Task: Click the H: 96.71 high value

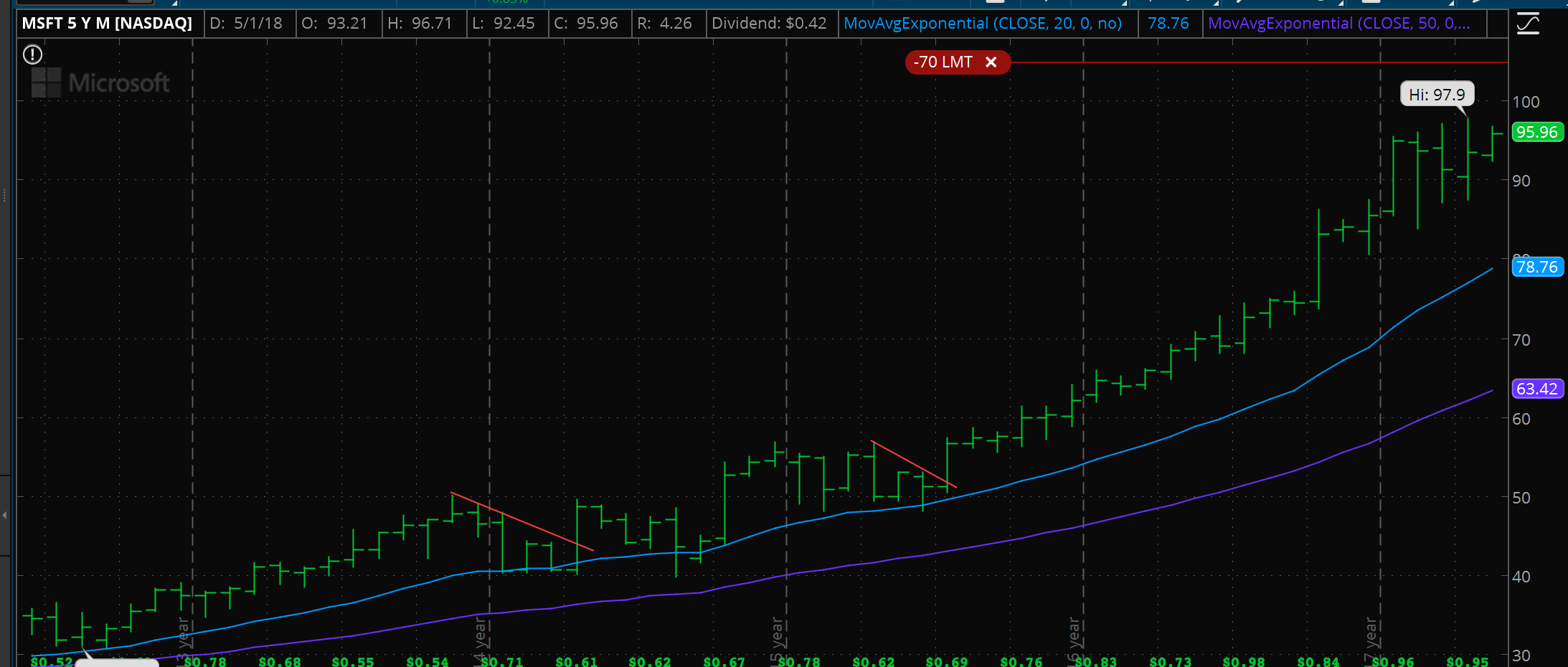Action: pyautogui.click(x=420, y=24)
